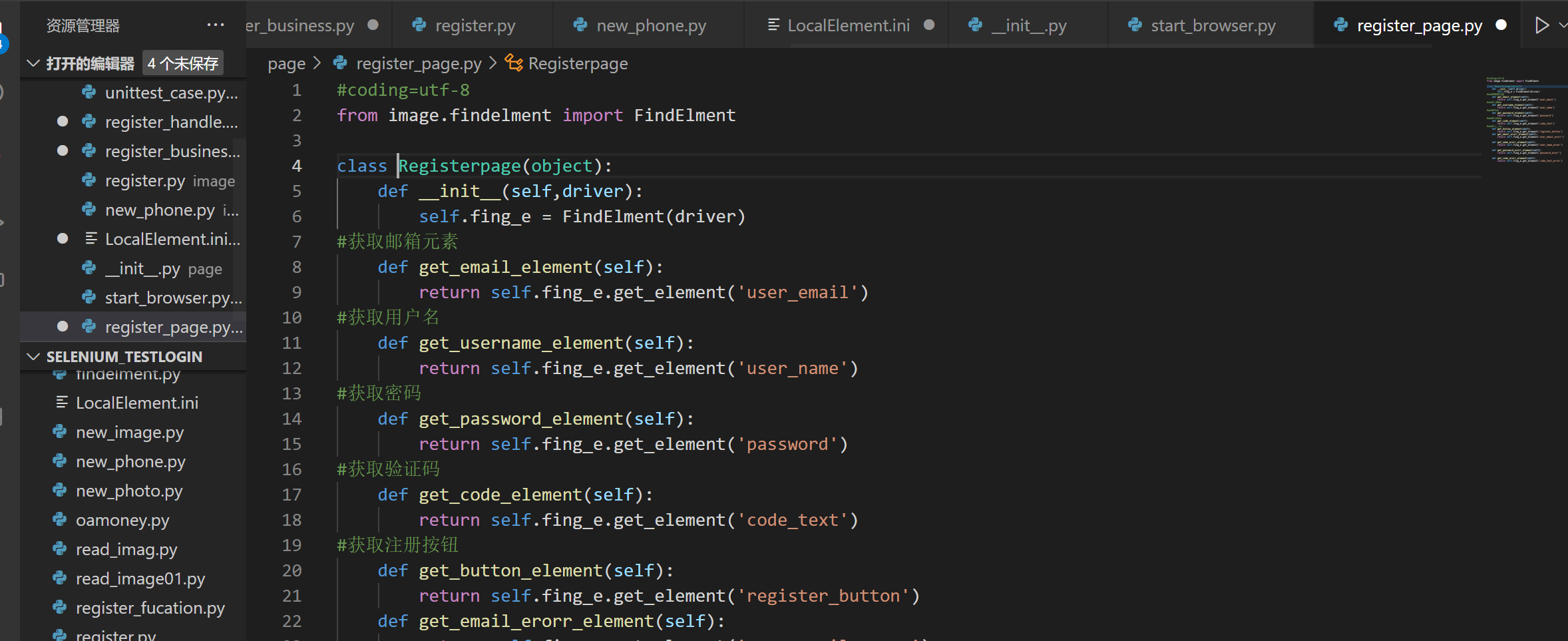Viewport: 1568px width, 641px height.
Task: Collapse the SELENIUM_TESTLOGIN folder section
Action: click(33, 357)
